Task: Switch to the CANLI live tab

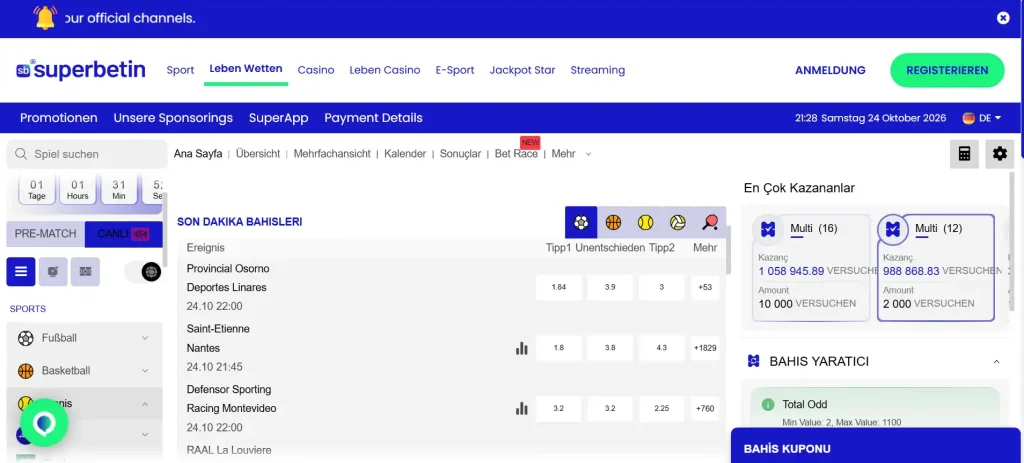Action: [x=123, y=234]
